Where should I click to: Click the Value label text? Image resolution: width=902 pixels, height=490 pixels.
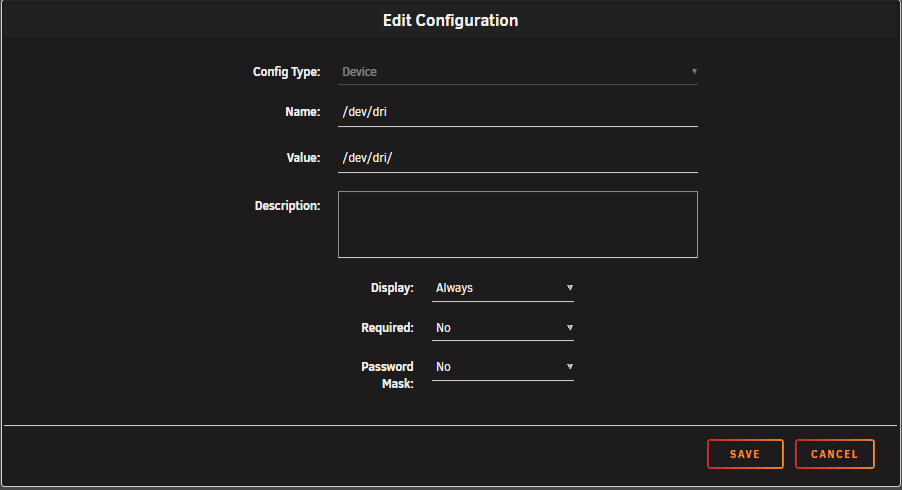(302, 158)
